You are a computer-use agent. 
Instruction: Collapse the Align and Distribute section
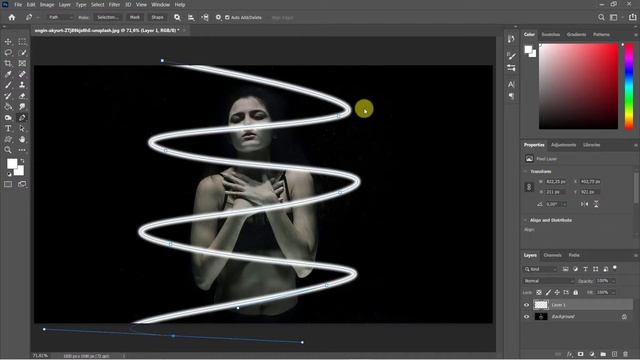click(526, 220)
